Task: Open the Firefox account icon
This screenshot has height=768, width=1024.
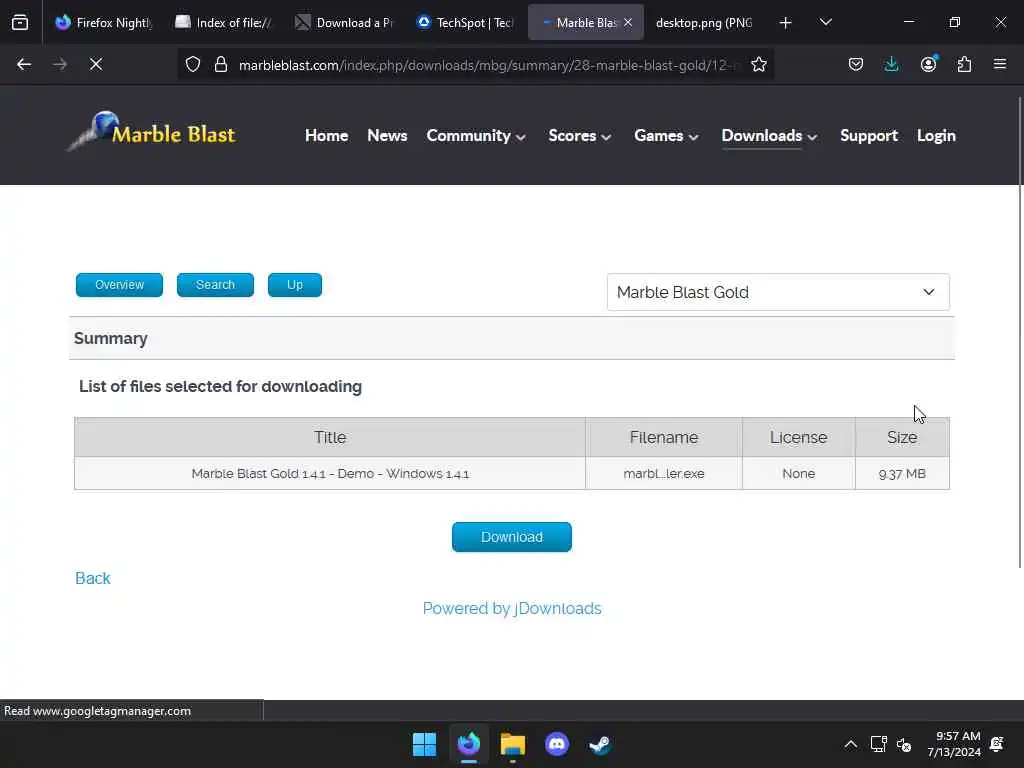Action: [928, 64]
